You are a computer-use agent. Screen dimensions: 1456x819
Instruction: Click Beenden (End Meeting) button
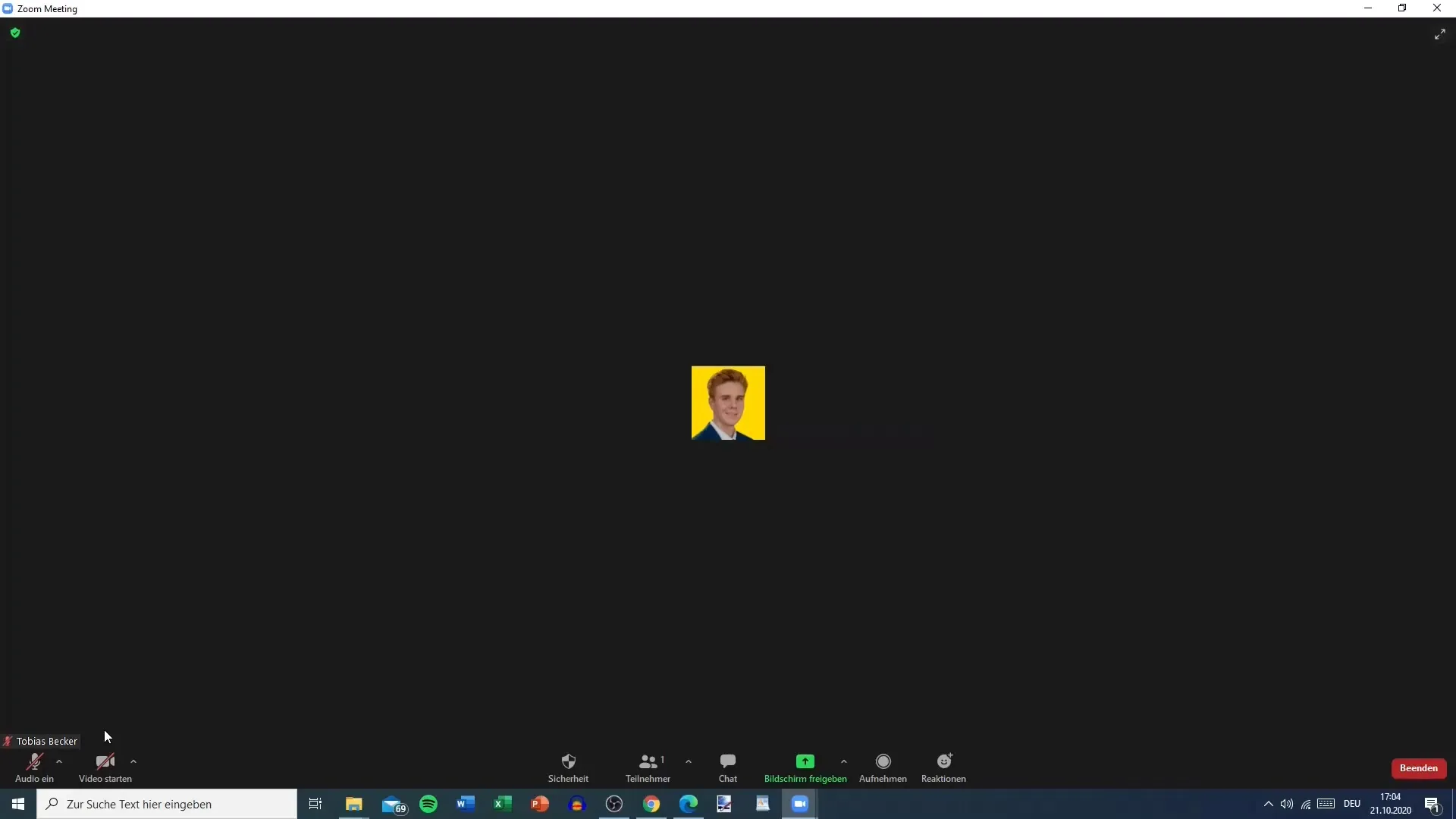1418,768
